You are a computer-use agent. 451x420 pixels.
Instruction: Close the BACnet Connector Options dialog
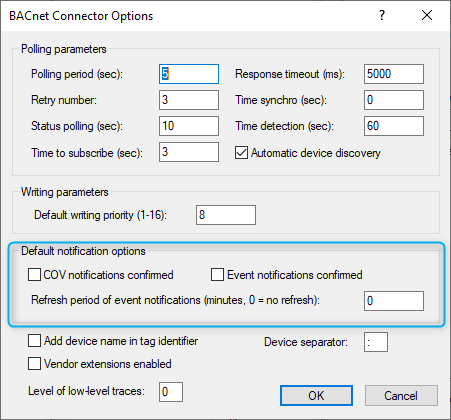pyautogui.click(x=427, y=15)
